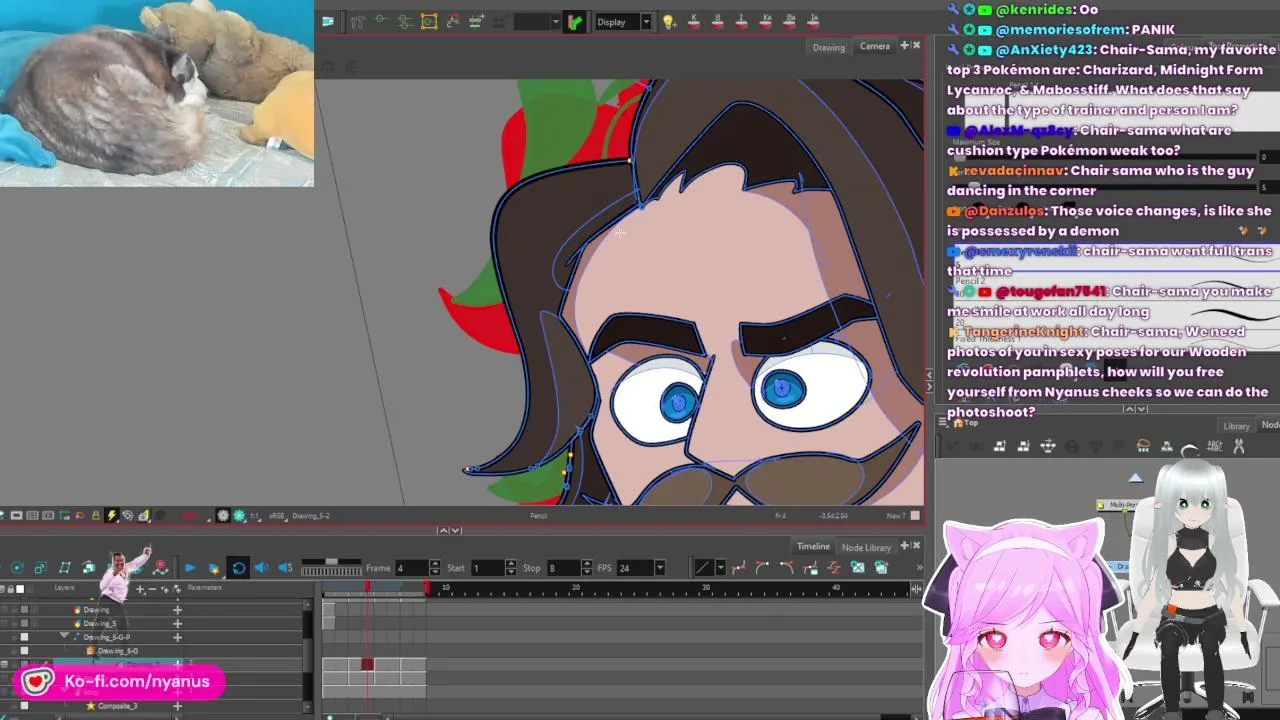1280x720 pixels.
Task: Click the padlock icon in camera status bar
Action: pyautogui.click(x=96, y=516)
